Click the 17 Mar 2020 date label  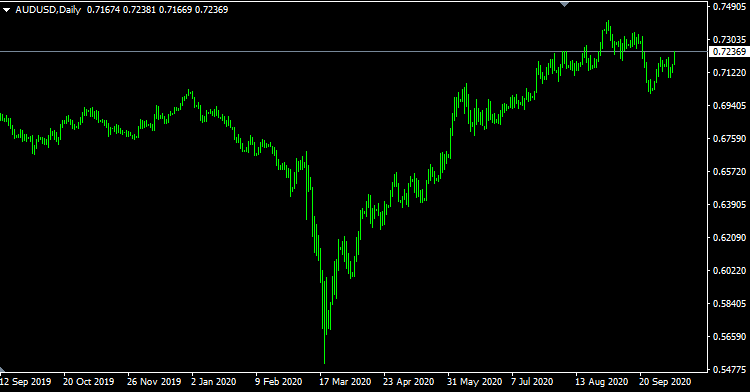tap(345, 381)
